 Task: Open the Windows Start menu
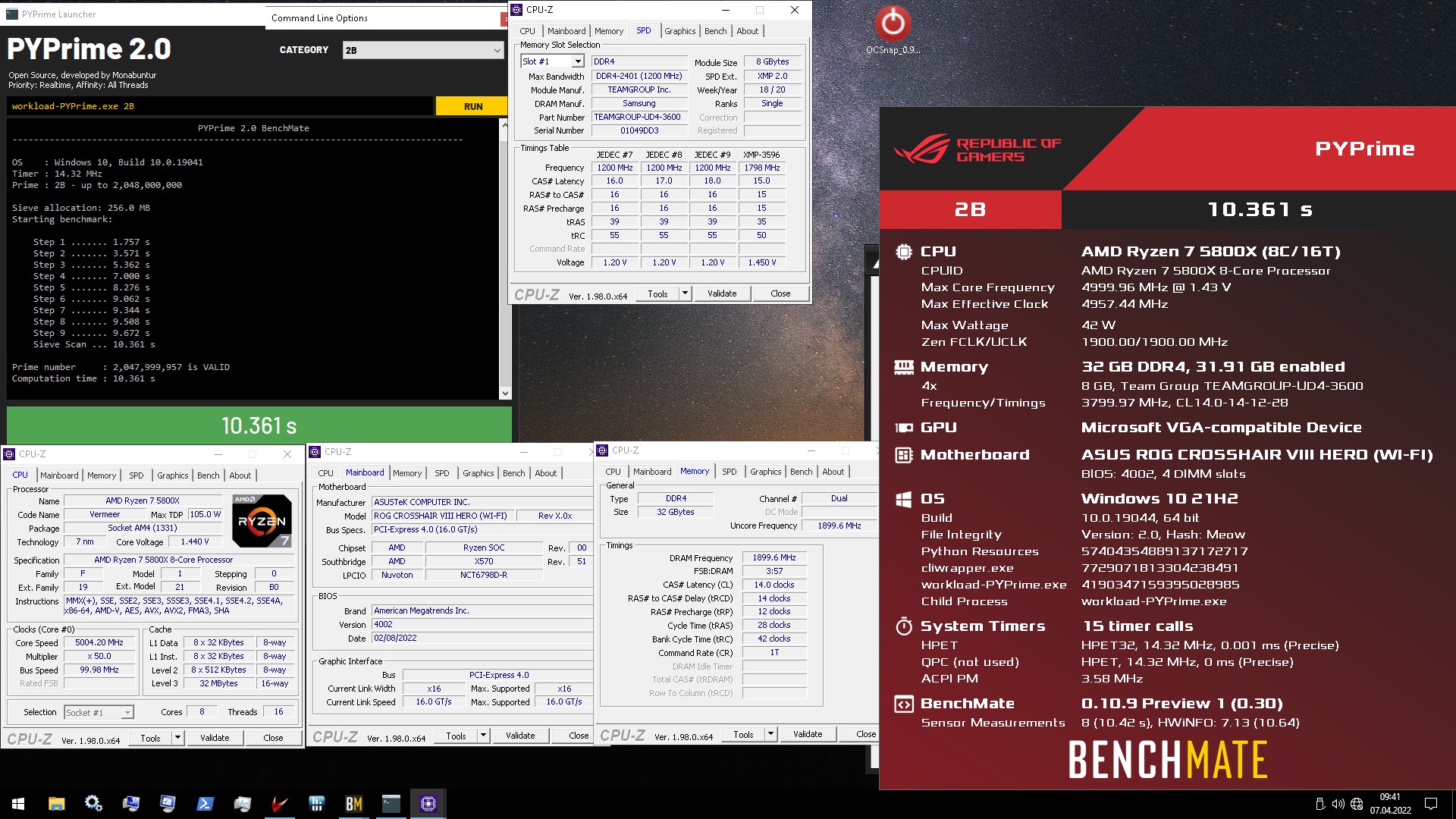point(18,804)
